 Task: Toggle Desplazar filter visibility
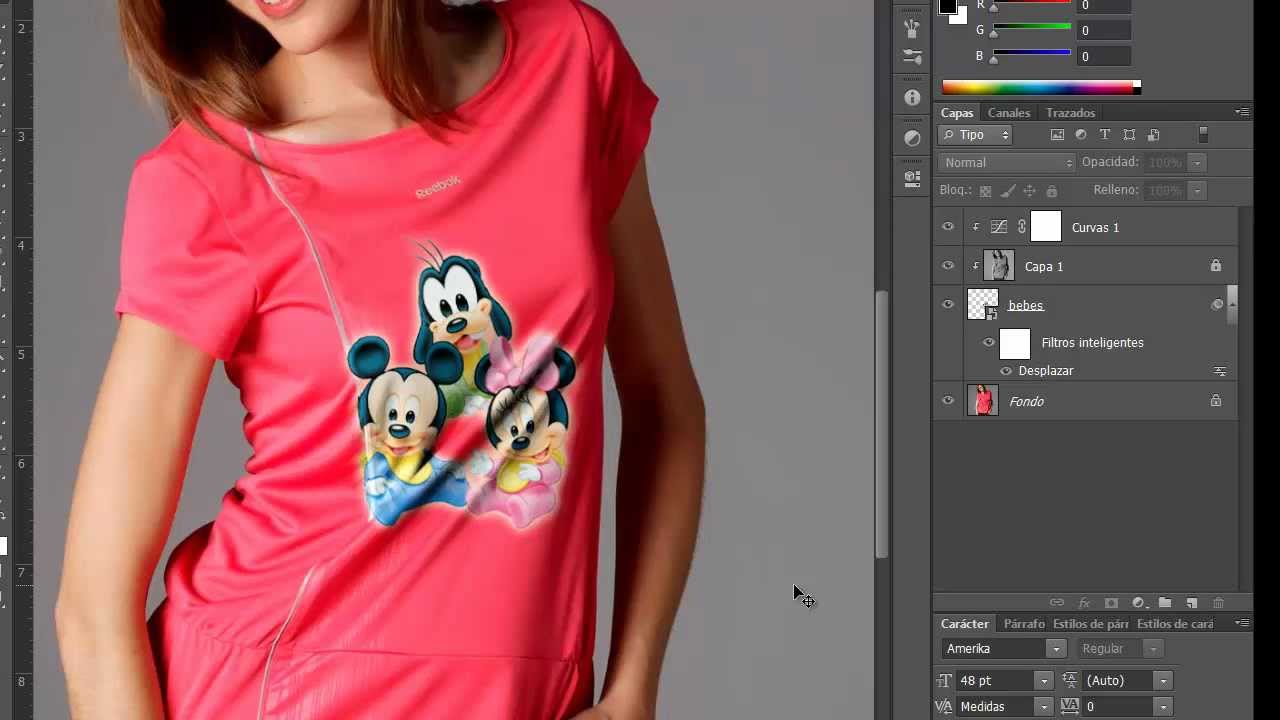(1006, 371)
